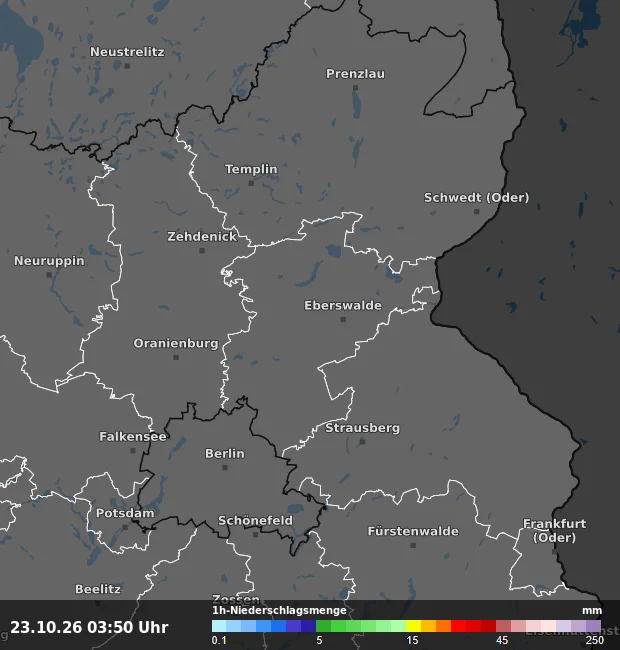Click the Templin town label
The height and width of the screenshot is (650, 620).
[251, 169]
